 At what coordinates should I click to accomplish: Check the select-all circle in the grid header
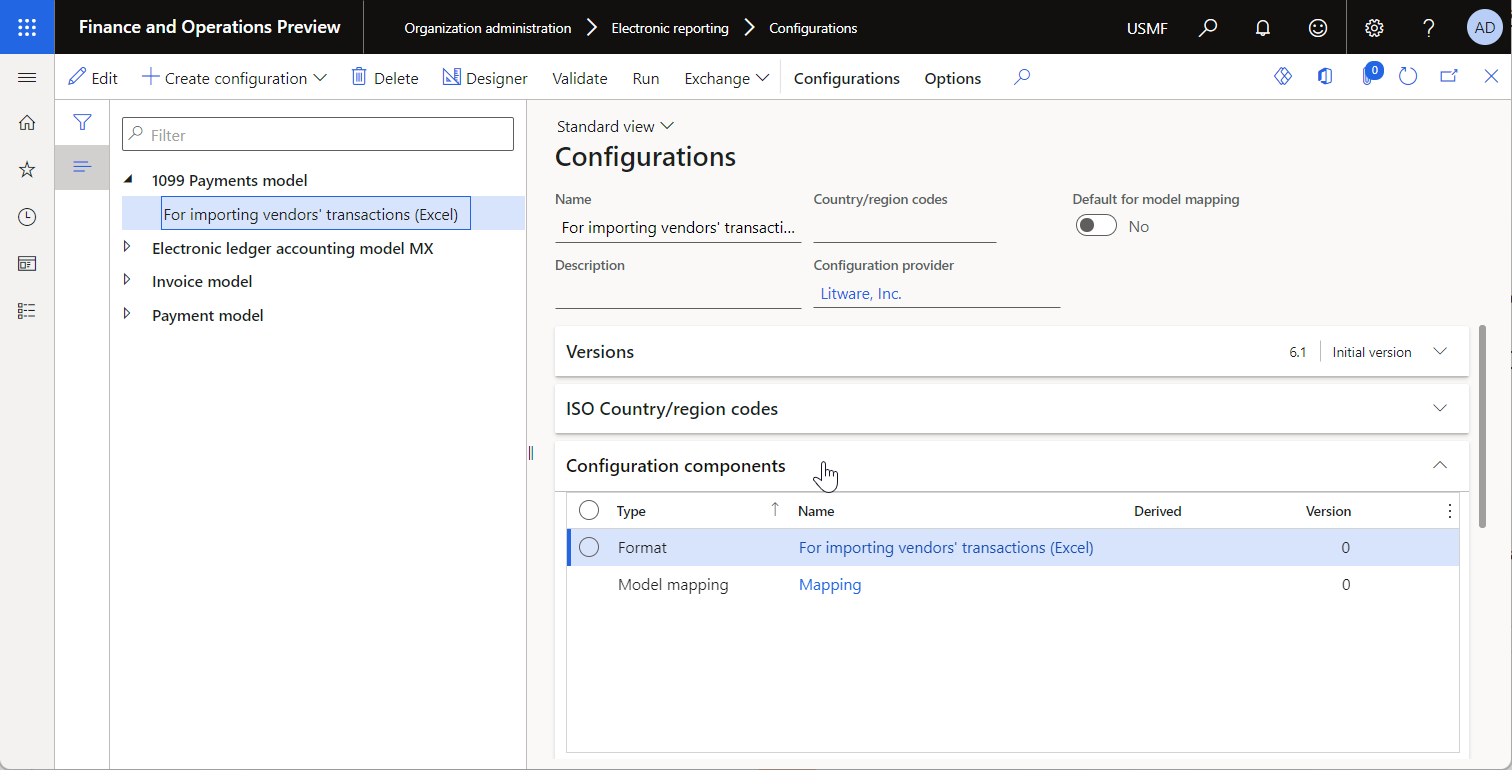589,509
